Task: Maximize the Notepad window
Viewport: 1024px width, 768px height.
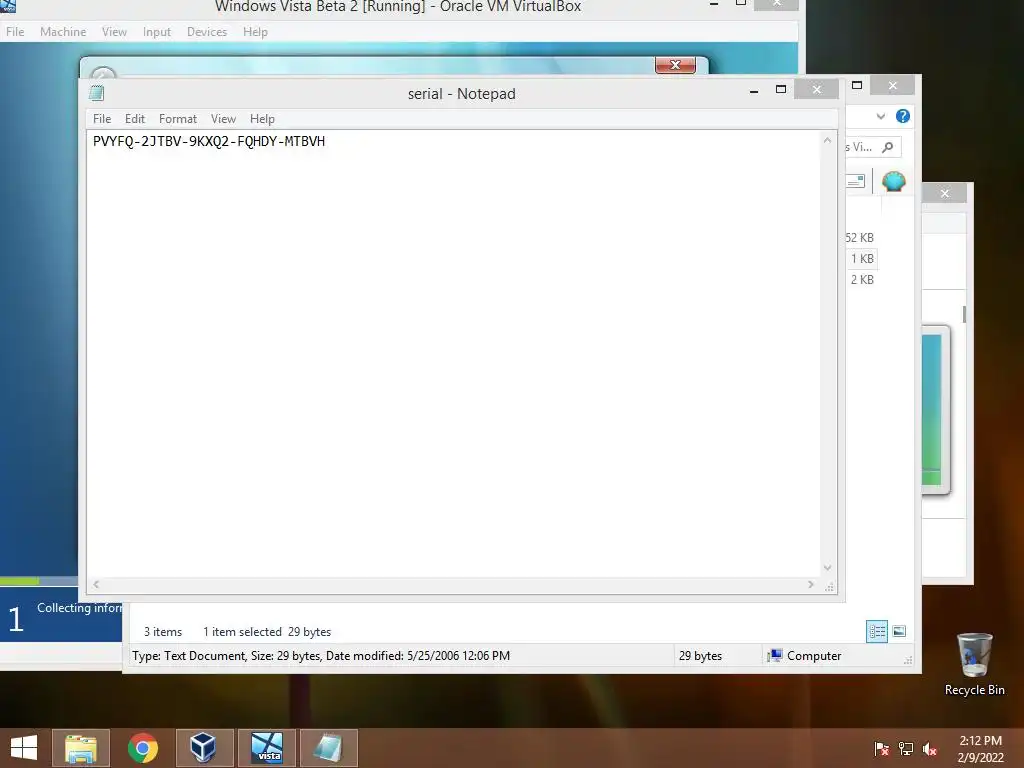Action: pyautogui.click(x=781, y=89)
